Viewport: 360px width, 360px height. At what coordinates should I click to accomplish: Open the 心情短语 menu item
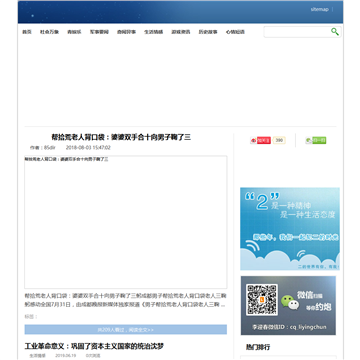click(235, 32)
